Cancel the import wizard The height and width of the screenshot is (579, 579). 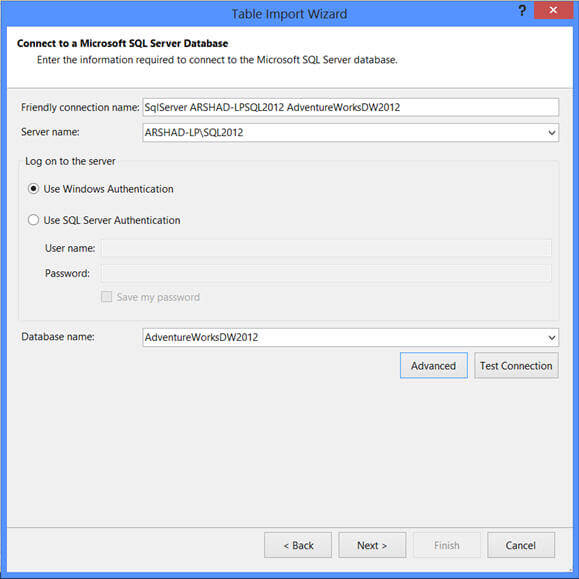(x=521, y=545)
